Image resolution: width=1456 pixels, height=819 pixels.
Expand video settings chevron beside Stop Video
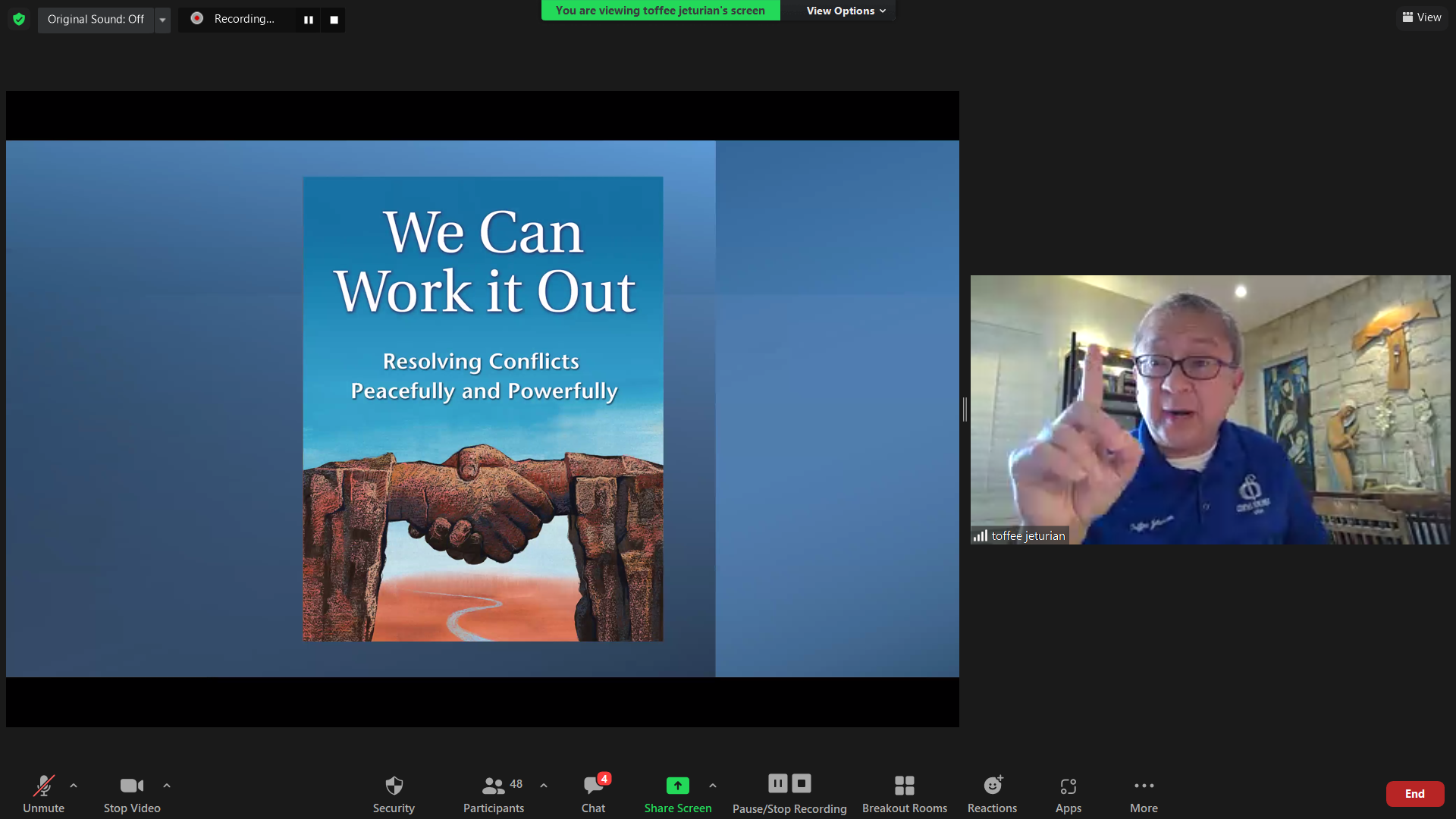pos(167,786)
